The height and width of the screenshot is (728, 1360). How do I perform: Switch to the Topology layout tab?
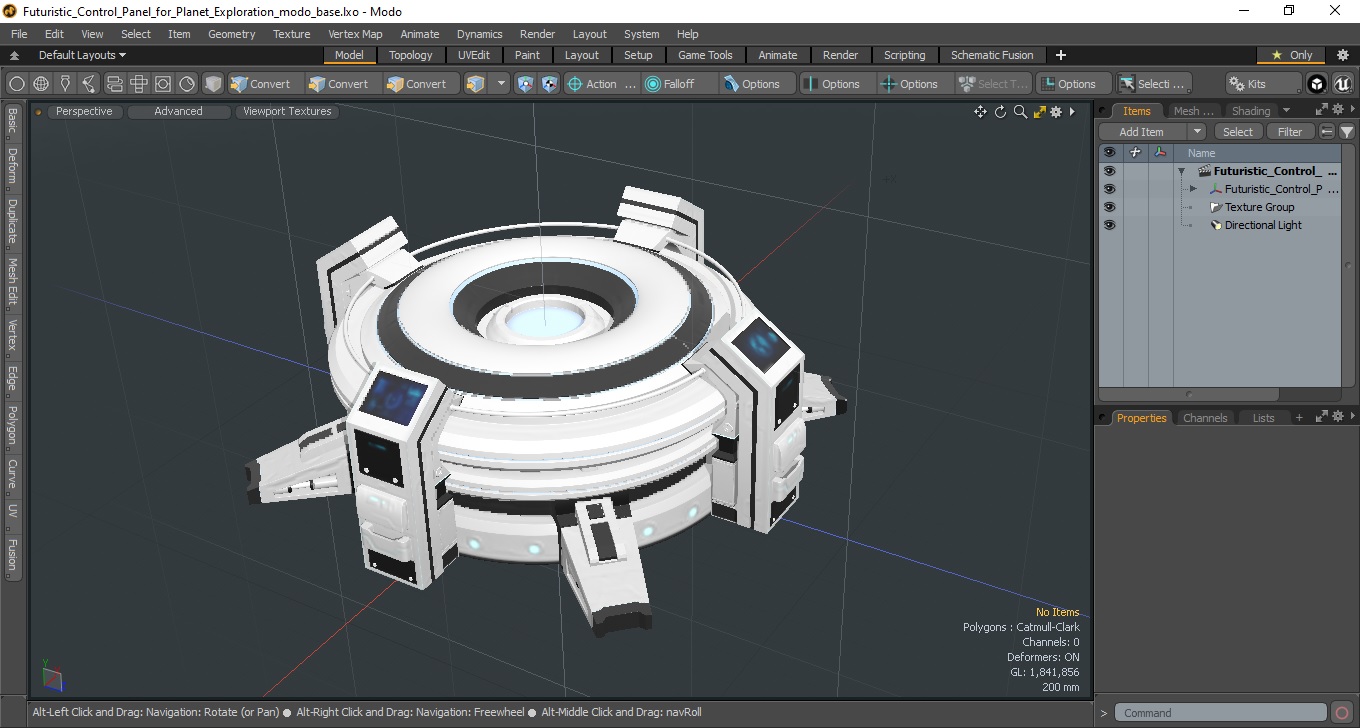click(x=411, y=55)
